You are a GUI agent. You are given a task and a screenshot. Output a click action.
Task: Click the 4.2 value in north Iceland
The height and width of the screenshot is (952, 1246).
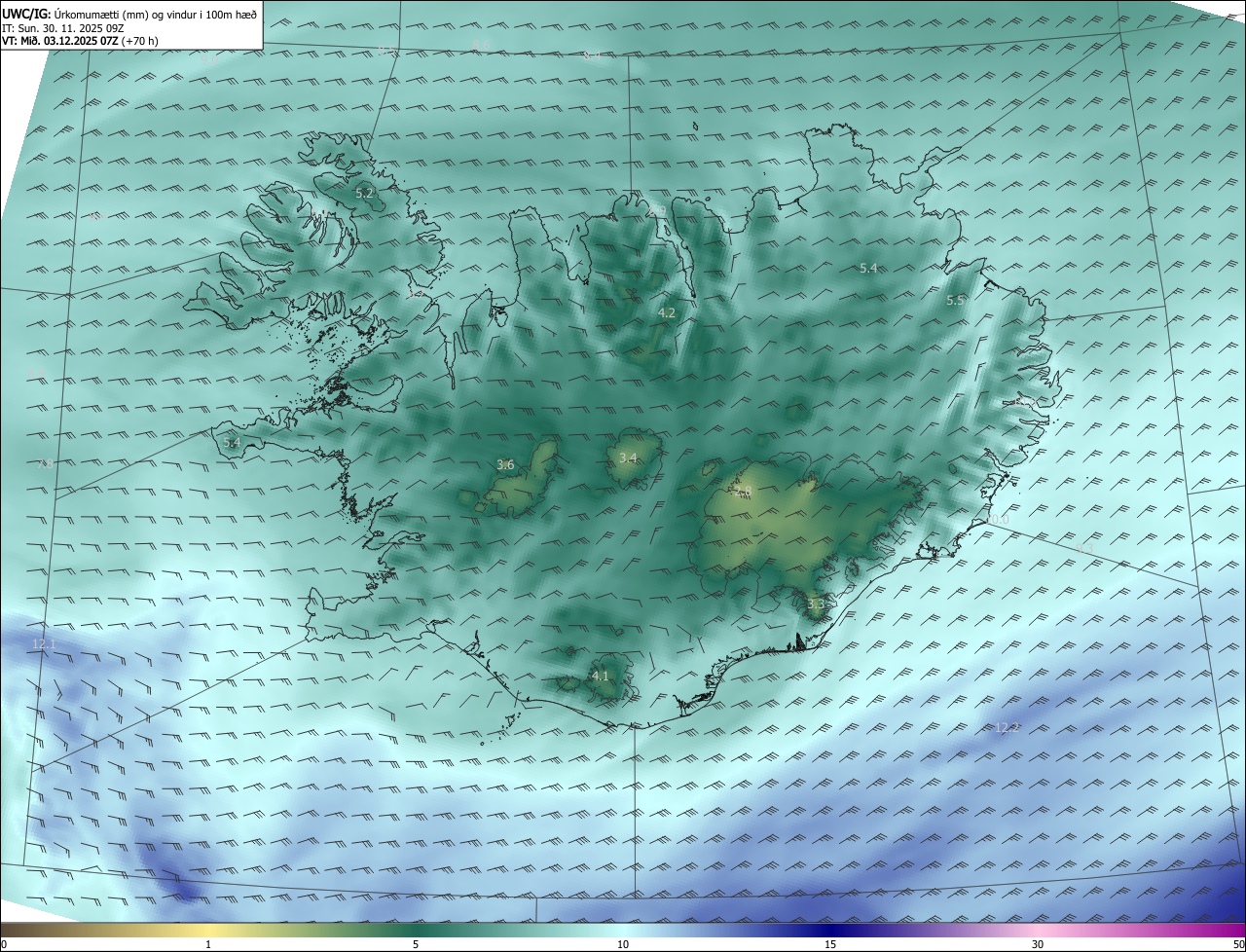tap(666, 313)
